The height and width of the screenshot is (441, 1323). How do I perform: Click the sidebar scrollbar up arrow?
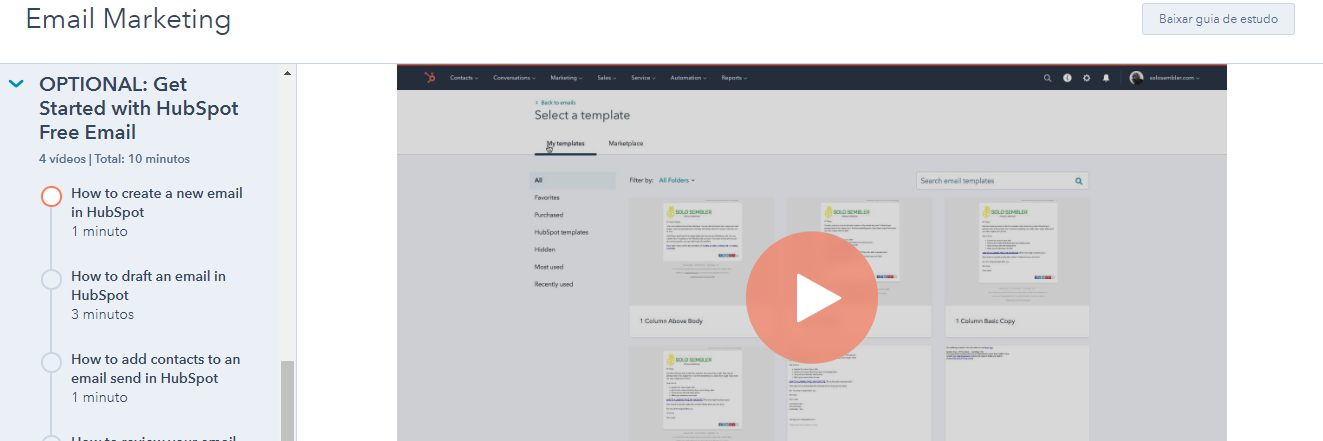[287, 73]
